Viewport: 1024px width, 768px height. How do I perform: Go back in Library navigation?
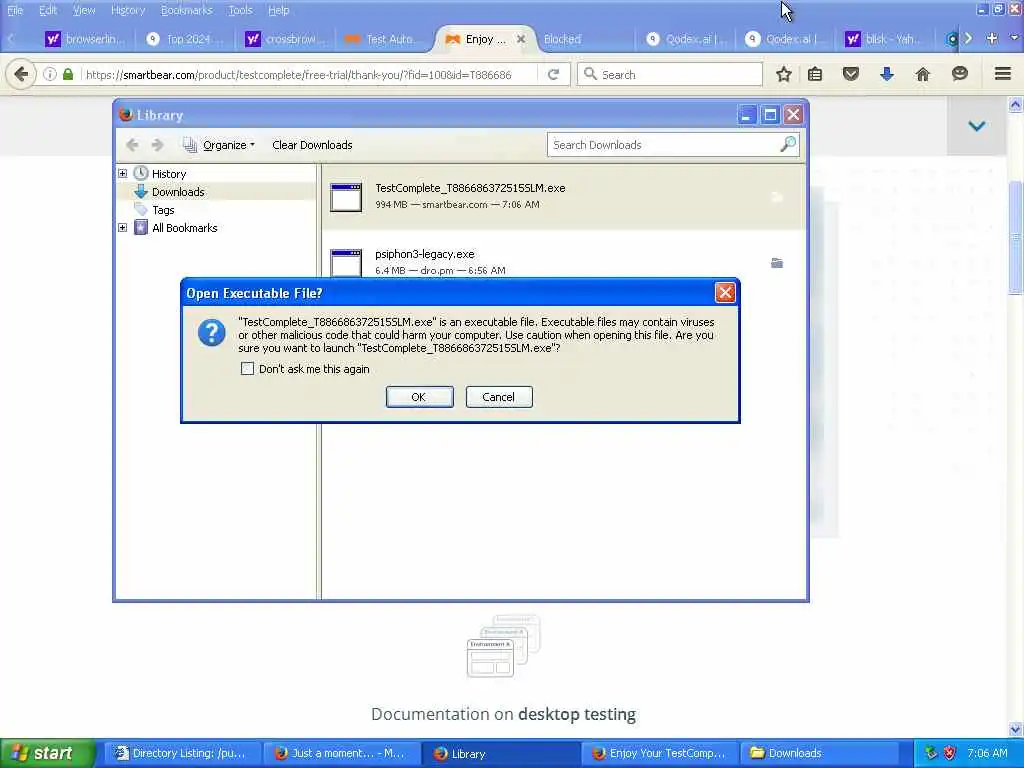pyautogui.click(x=132, y=145)
